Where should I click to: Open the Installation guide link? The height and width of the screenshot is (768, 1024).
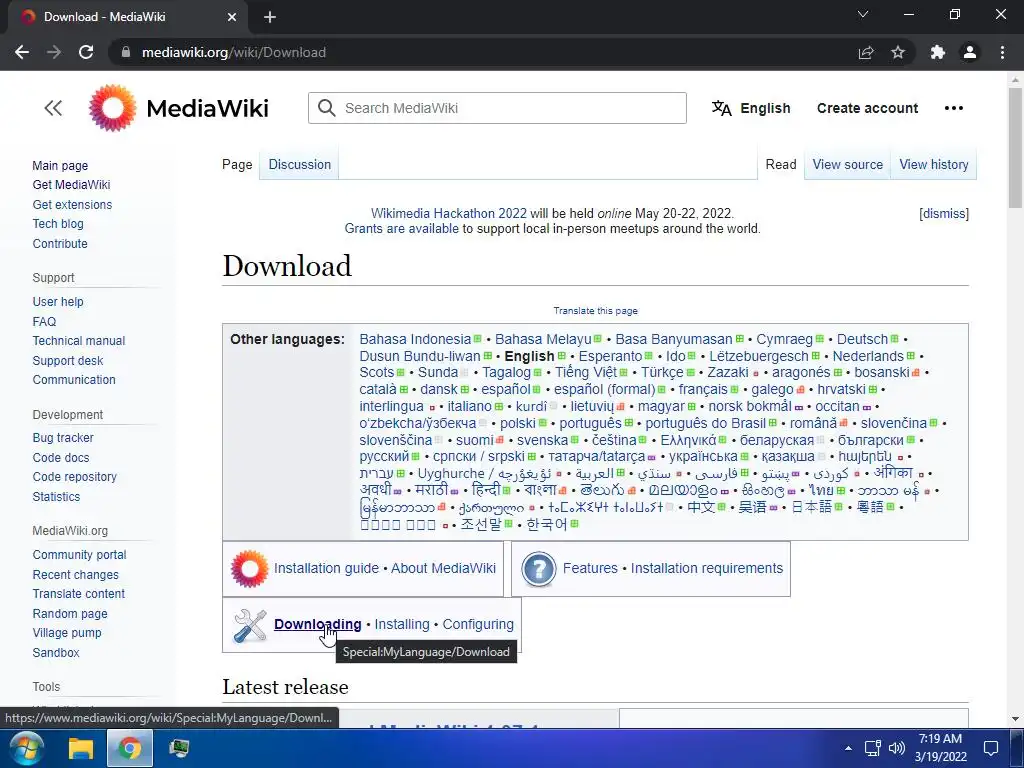tap(327, 568)
